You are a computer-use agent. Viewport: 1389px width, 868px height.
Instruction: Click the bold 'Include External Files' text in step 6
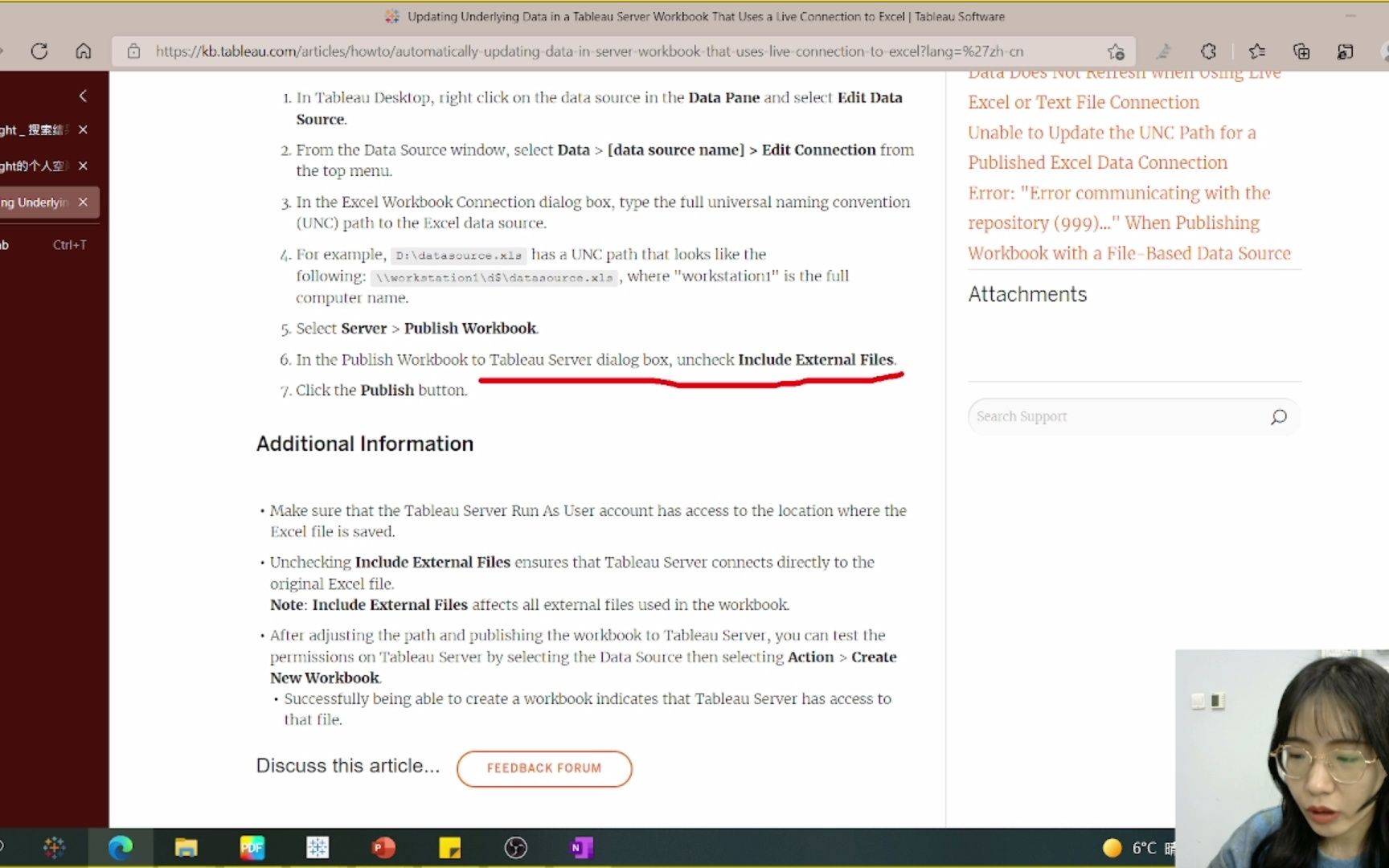point(815,359)
